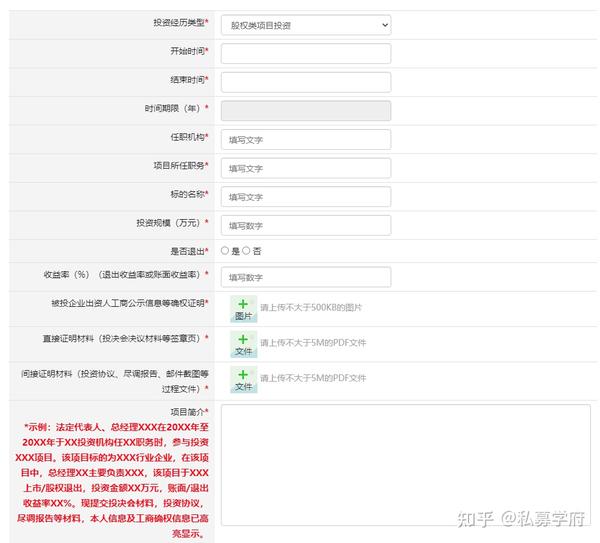
Task: Click the 开始时间 date field
Action: pyautogui.click(x=306, y=54)
